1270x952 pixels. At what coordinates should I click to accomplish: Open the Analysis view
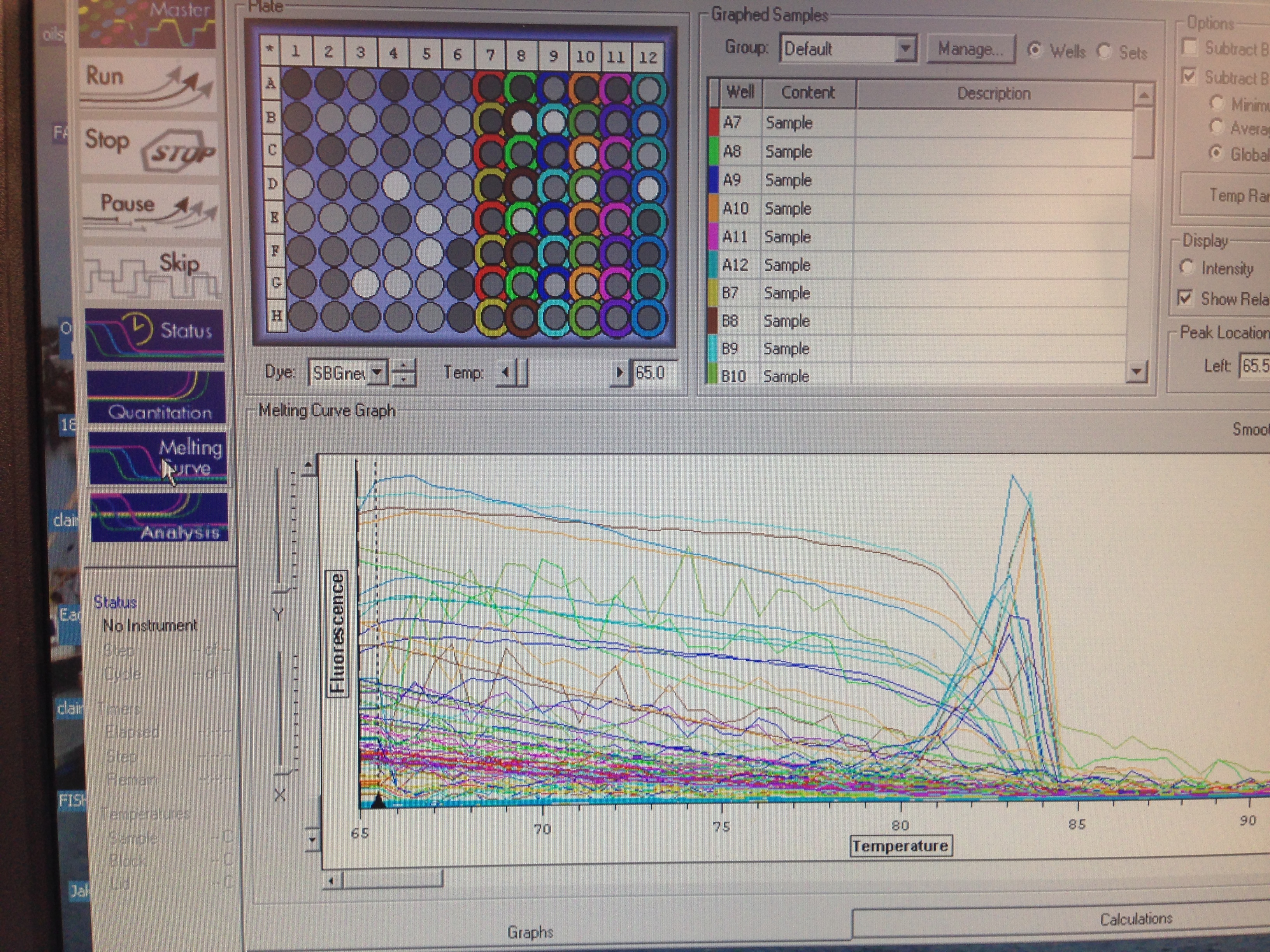pyautogui.click(x=159, y=517)
